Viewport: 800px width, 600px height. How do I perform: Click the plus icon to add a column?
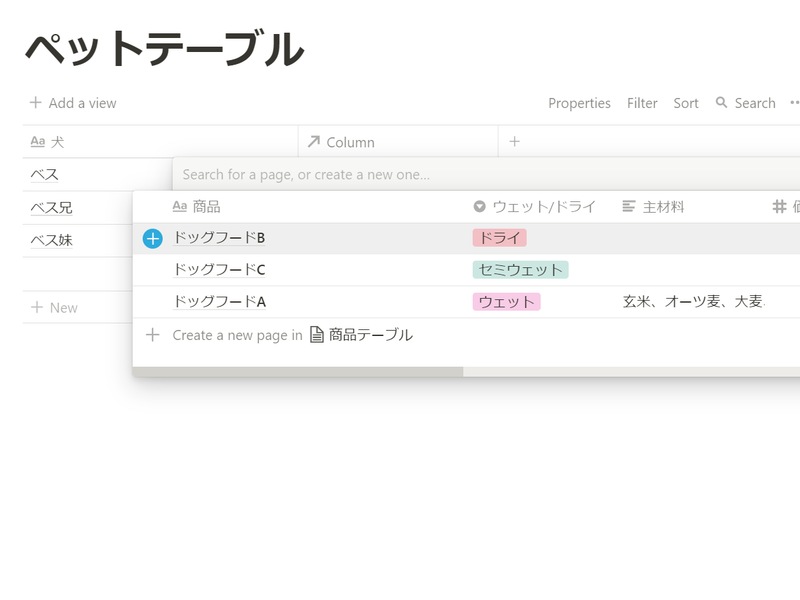coord(515,142)
